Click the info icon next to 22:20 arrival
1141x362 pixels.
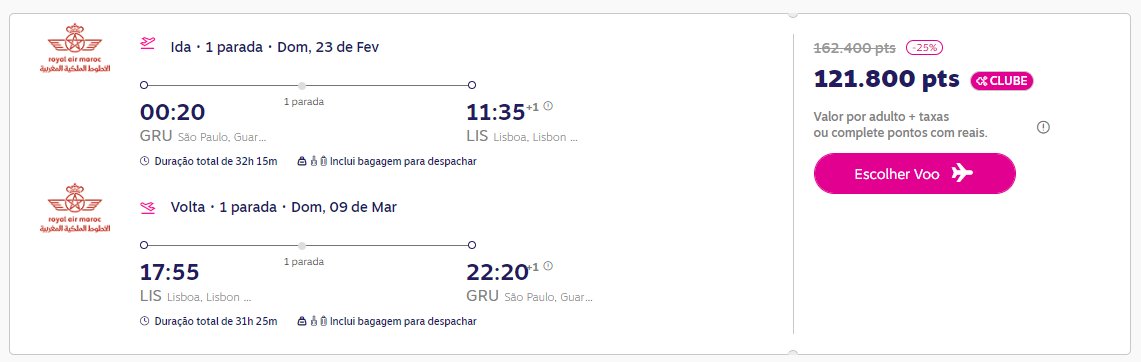coord(548,266)
